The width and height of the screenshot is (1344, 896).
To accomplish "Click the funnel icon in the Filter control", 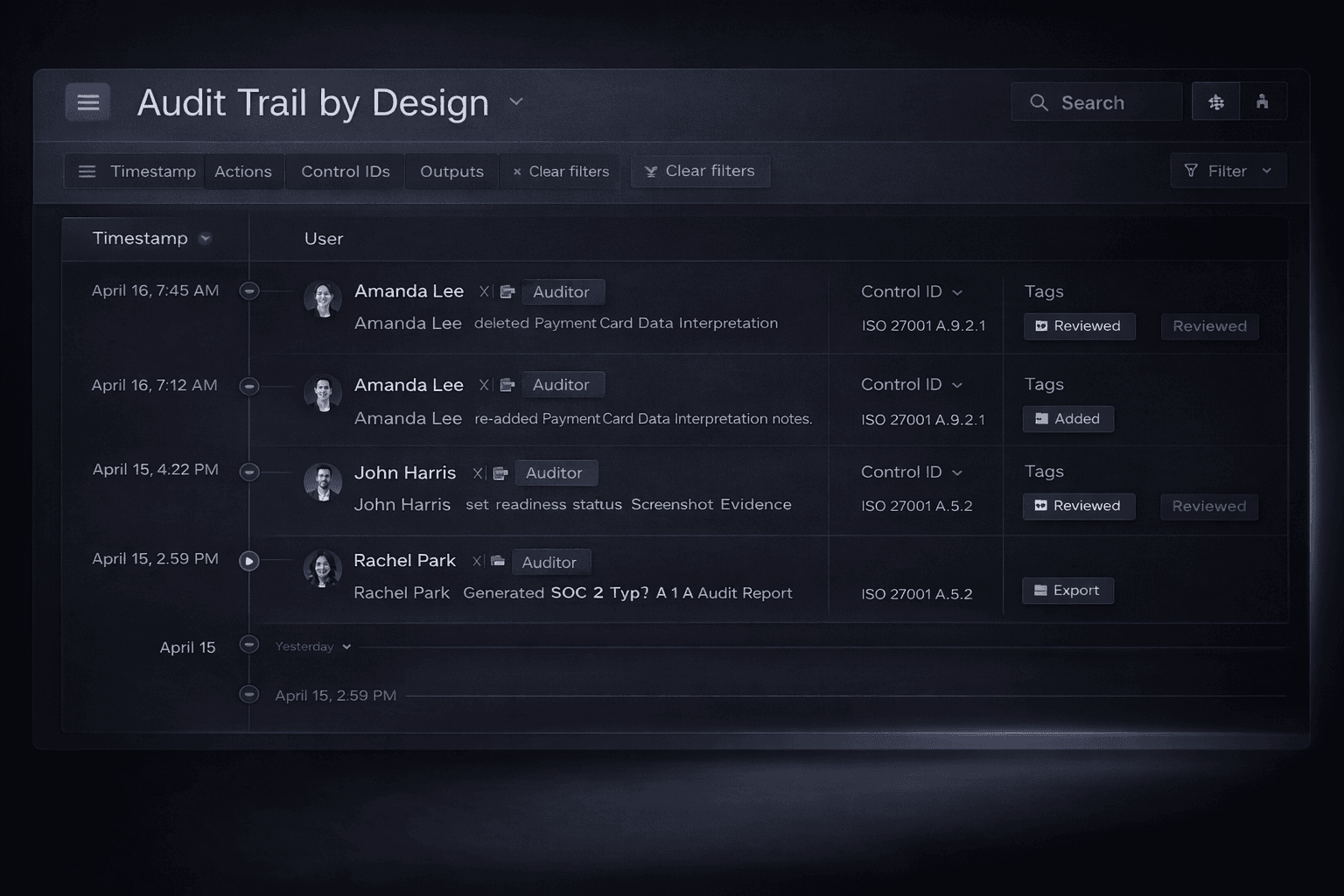I will (x=1190, y=171).
